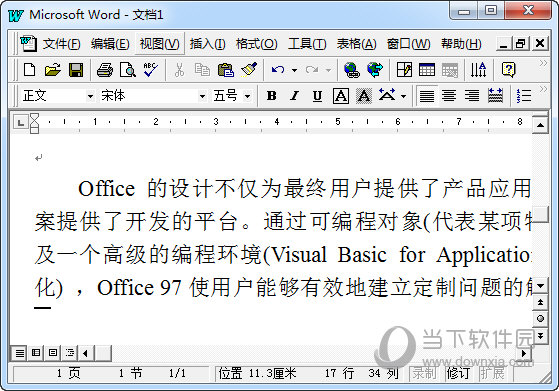Open character scaling dropdown arrow

(404, 96)
